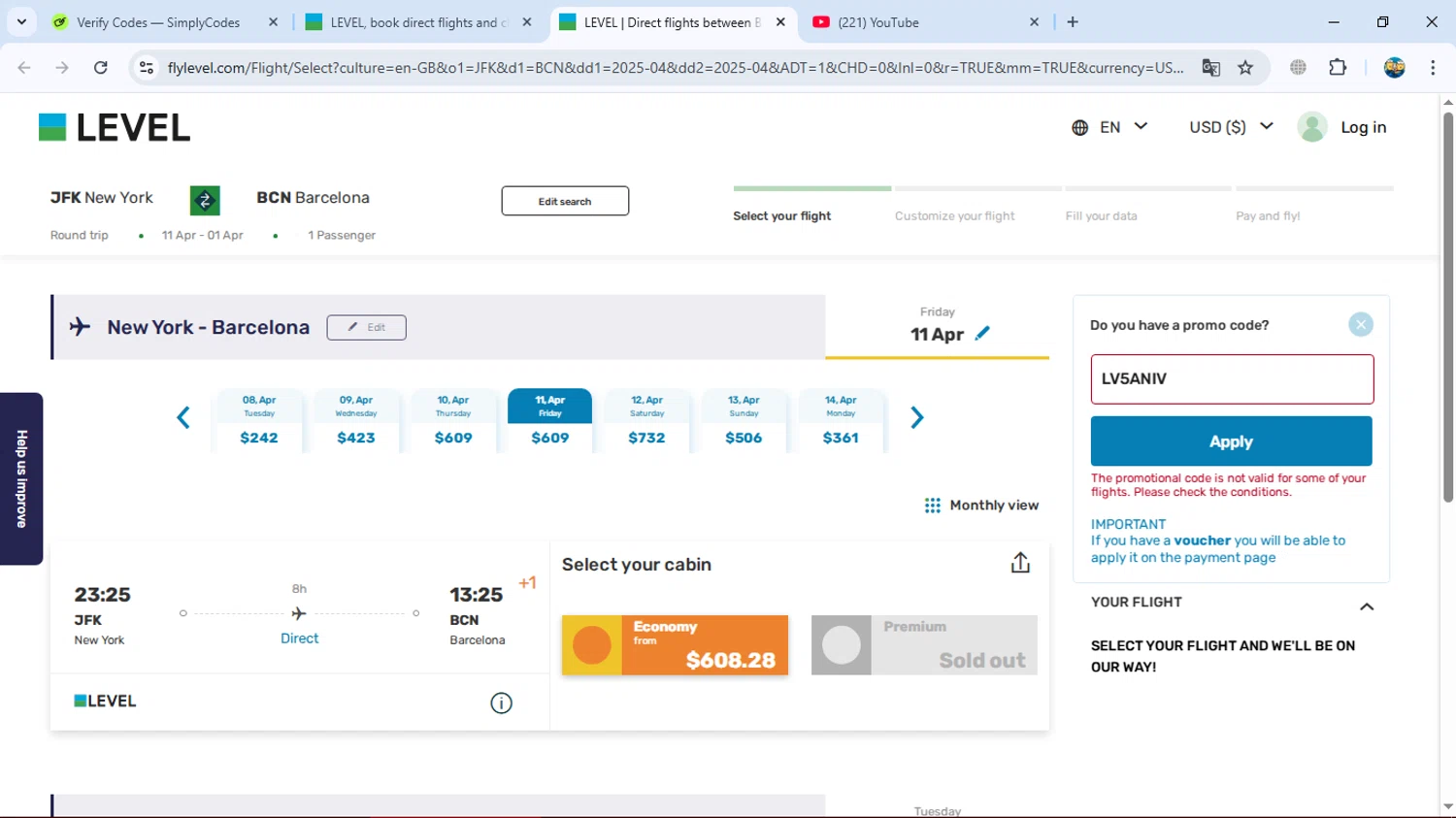Select 12 Apr Saturday $732 date

(647, 420)
